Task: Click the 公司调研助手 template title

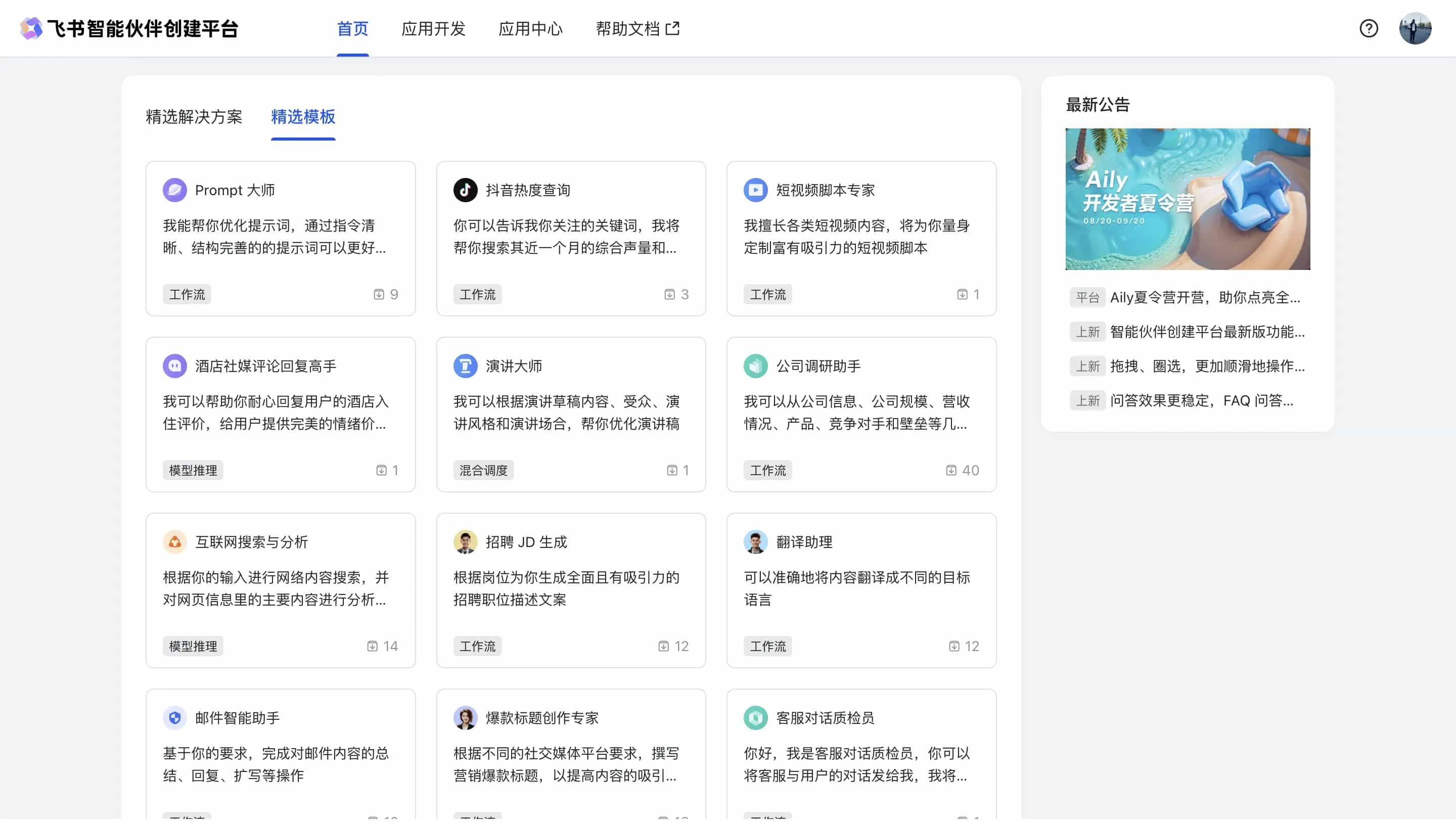Action: tap(818, 366)
